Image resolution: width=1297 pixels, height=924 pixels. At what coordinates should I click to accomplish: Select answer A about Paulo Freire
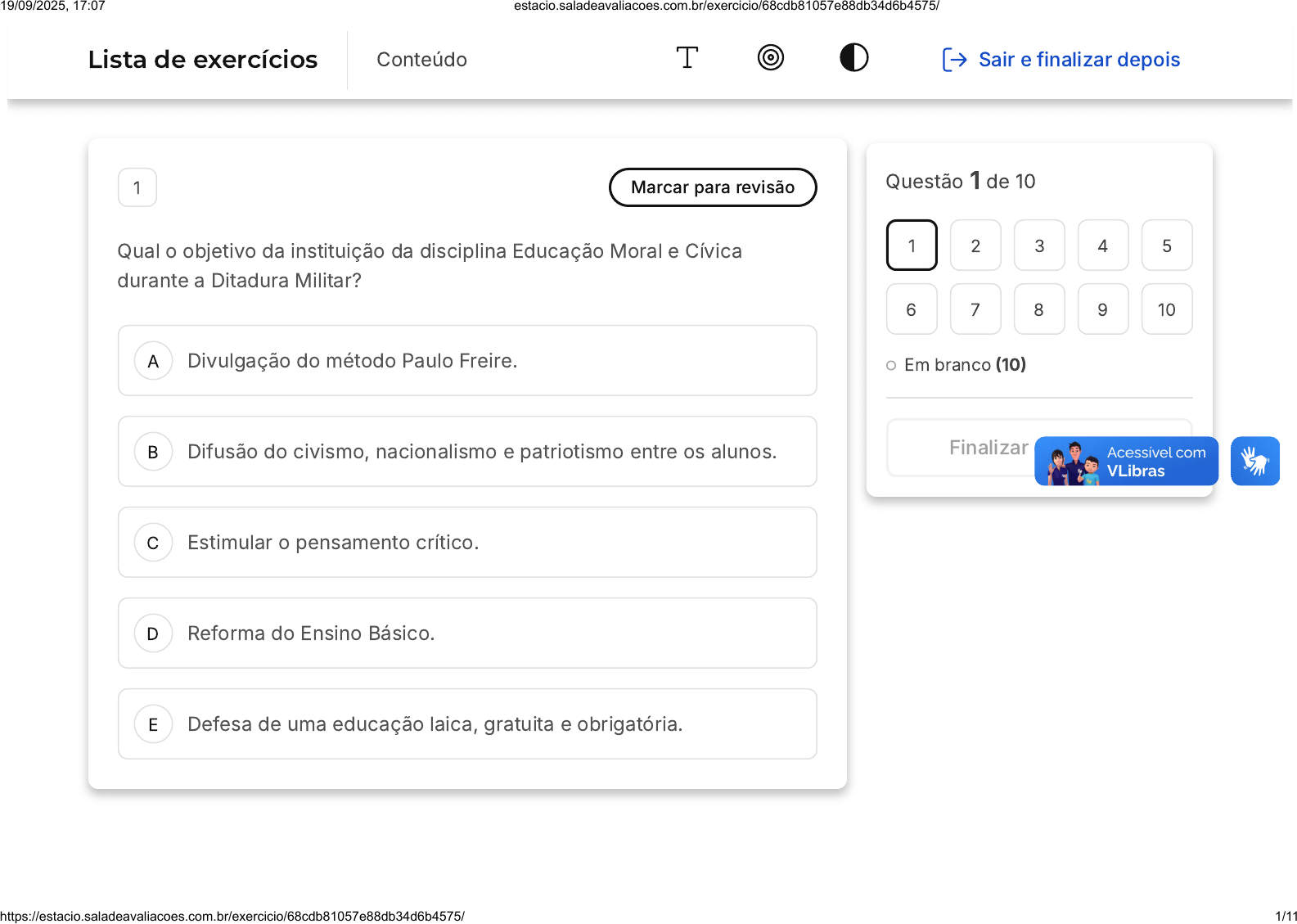point(467,361)
